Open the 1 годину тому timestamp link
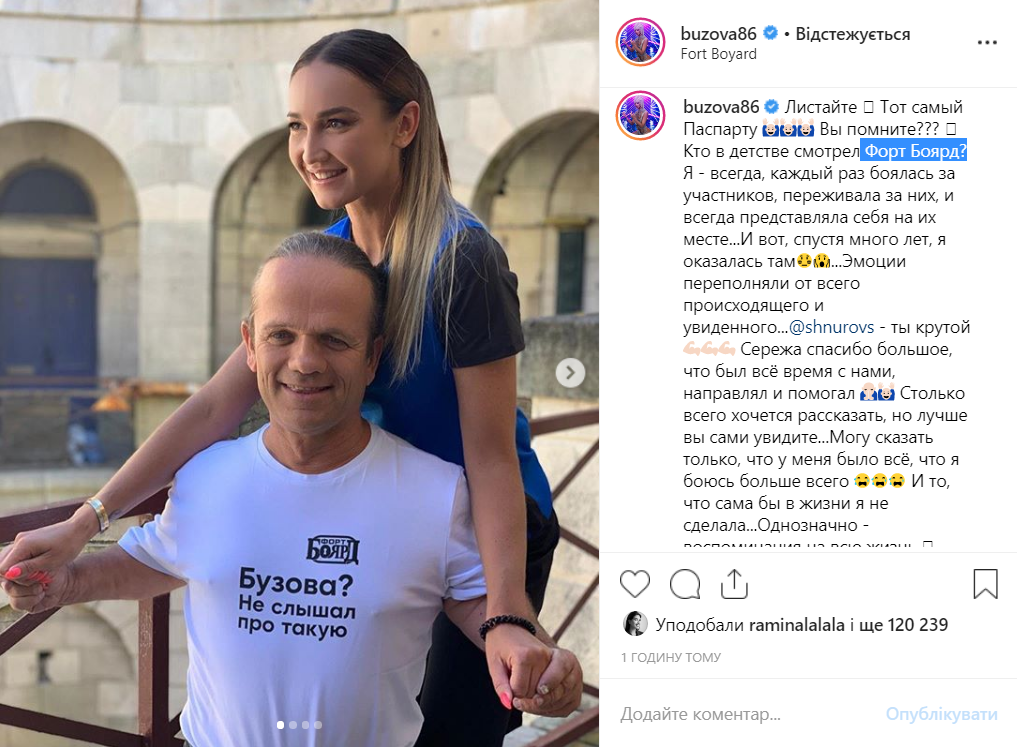1017x747 pixels. click(x=671, y=657)
